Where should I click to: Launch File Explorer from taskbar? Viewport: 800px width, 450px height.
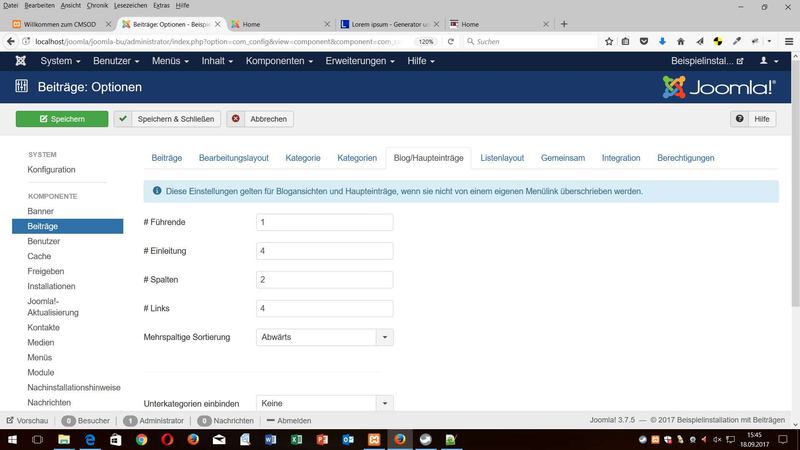[x=64, y=439]
